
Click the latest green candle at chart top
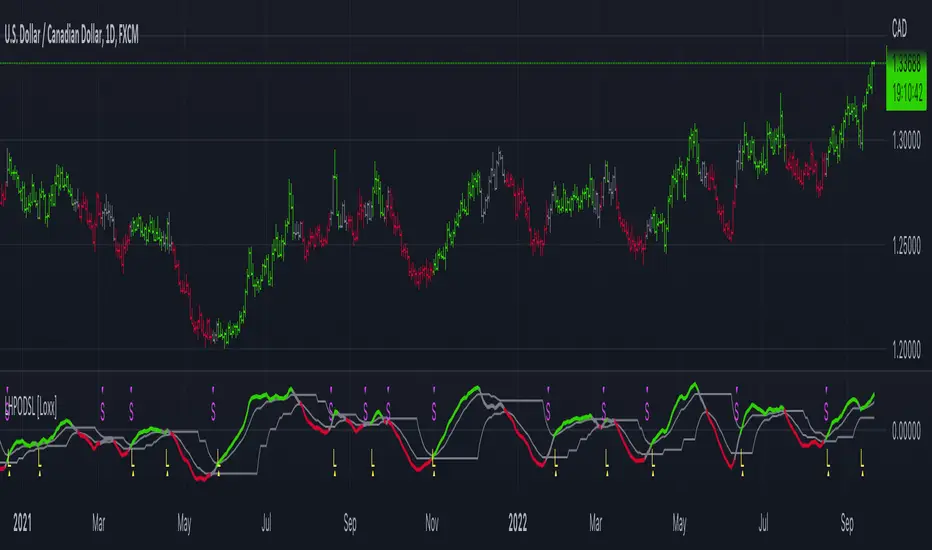873,68
